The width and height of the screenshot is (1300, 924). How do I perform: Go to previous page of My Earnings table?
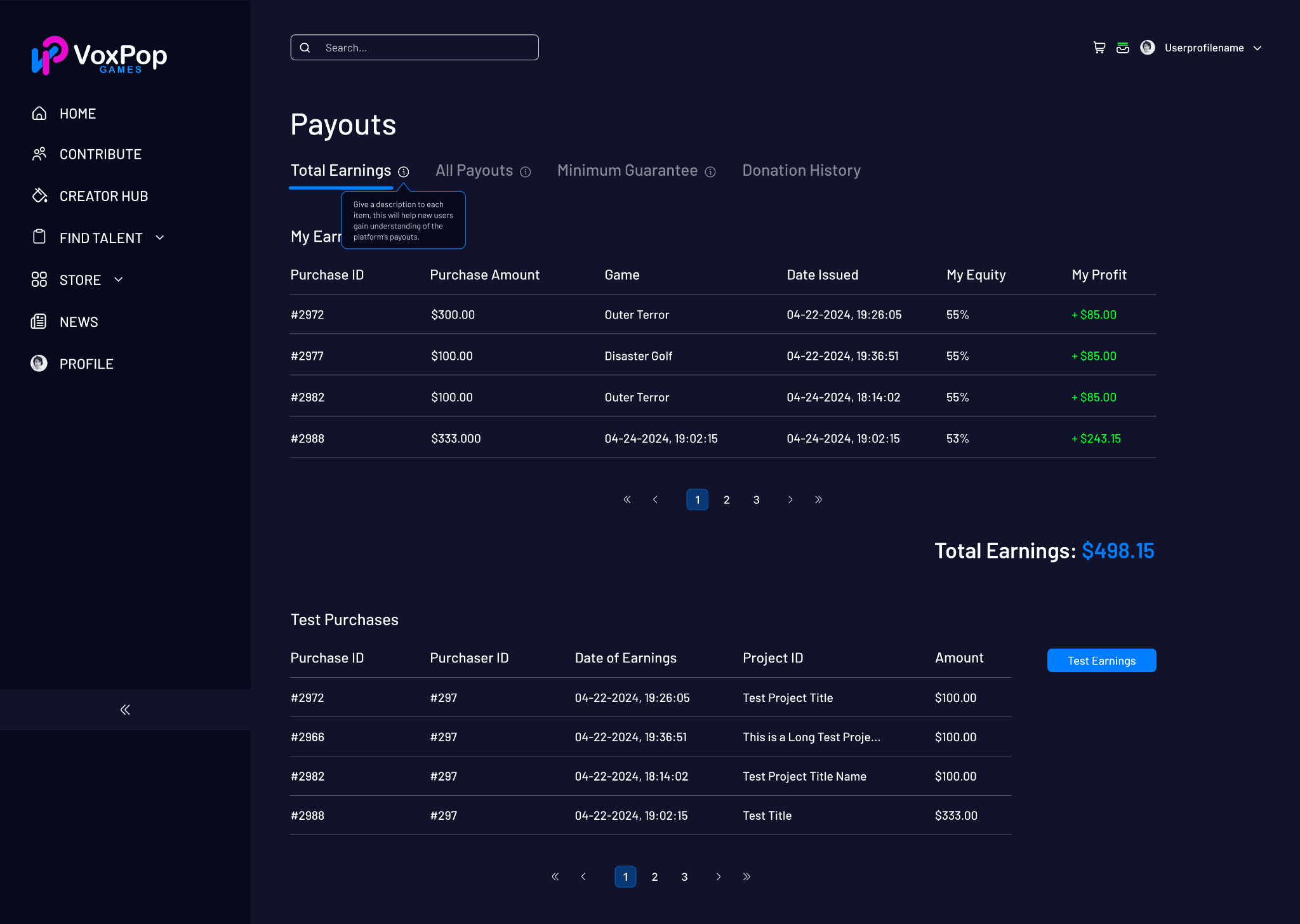(x=655, y=499)
